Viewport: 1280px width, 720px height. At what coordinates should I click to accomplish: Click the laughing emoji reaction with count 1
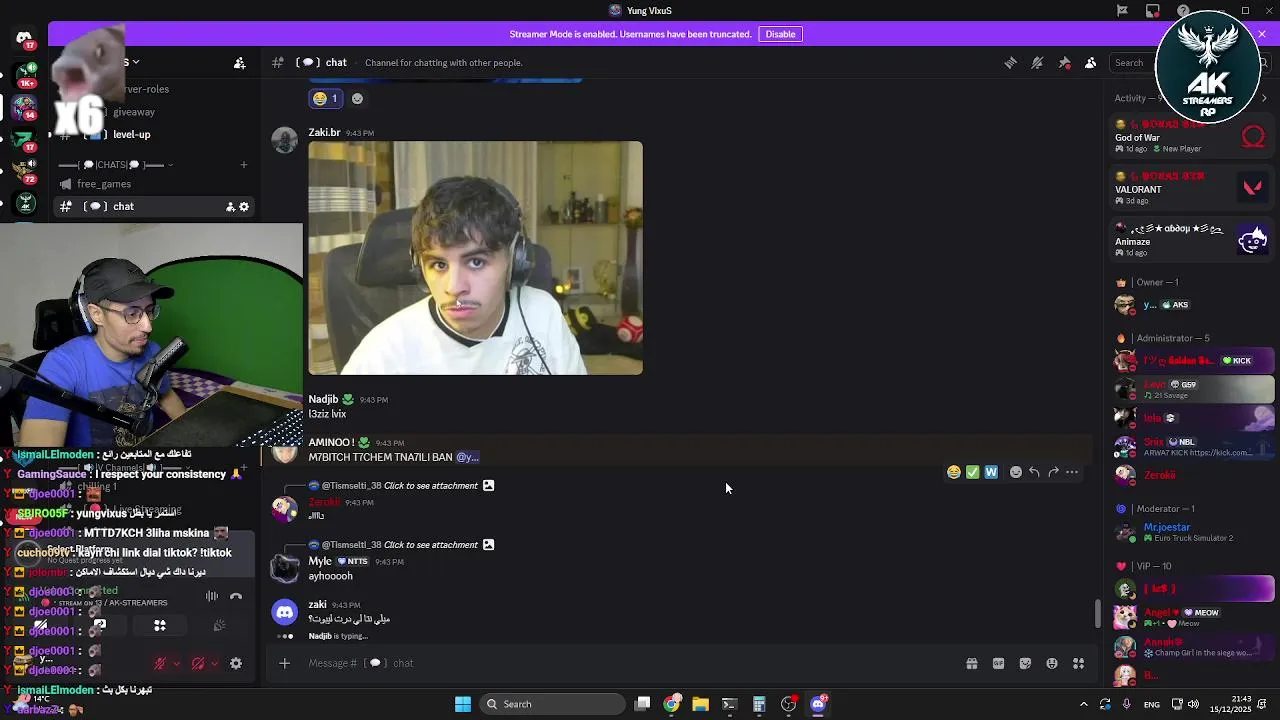click(x=325, y=98)
